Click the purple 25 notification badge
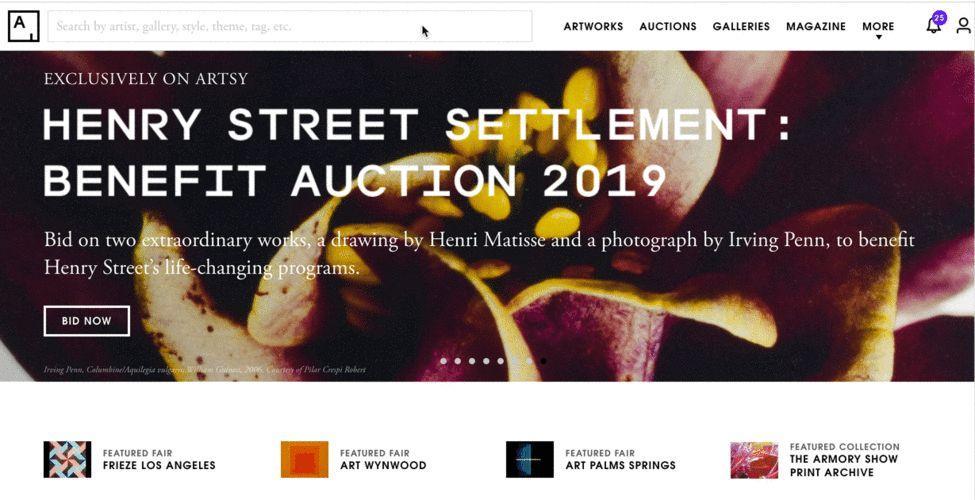 pyautogui.click(x=939, y=17)
